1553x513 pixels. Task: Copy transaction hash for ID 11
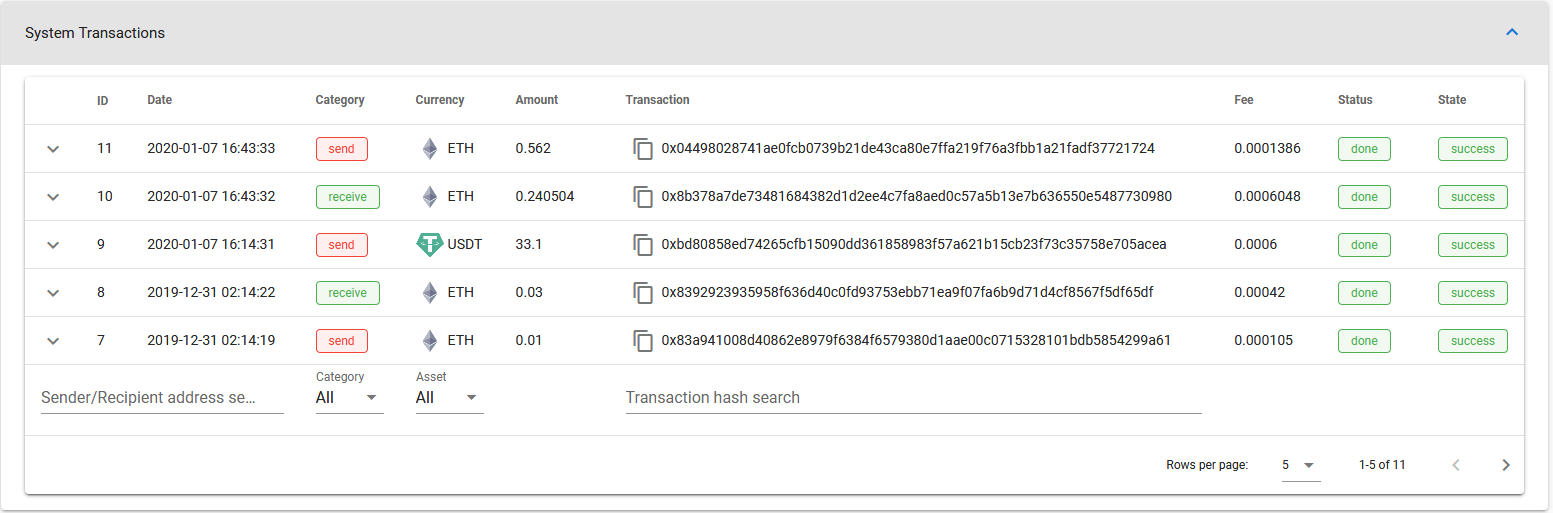pos(643,149)
